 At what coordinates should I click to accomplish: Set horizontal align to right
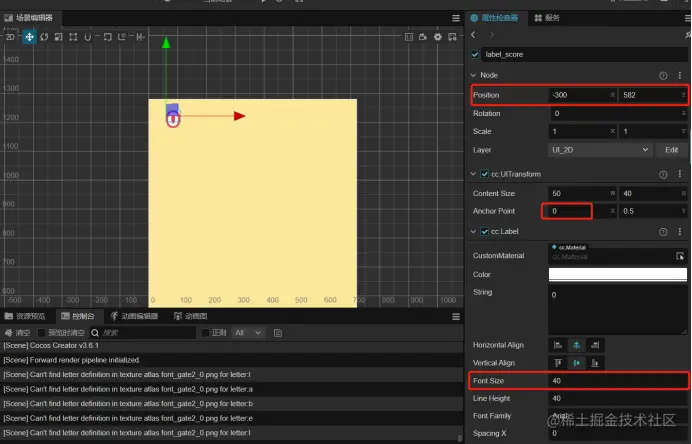pyautogui.click(x=595, y=345)
